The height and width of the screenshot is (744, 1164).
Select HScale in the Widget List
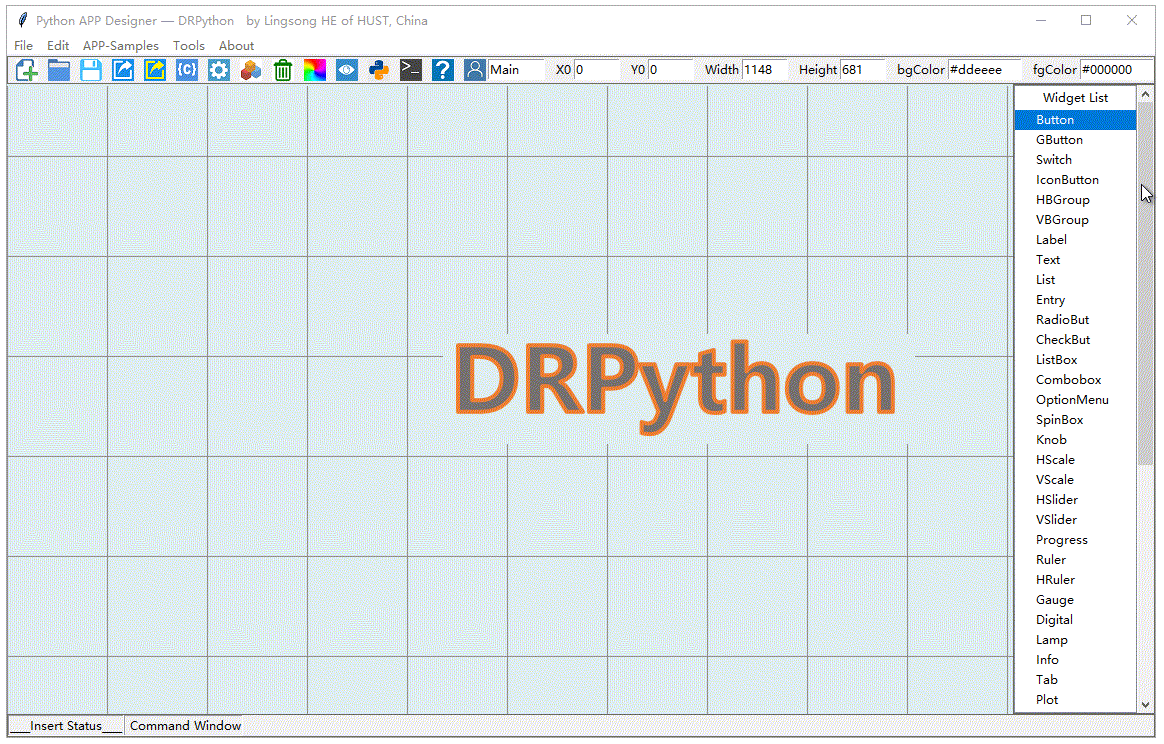pyautogui.click(x=1075, y=460)
